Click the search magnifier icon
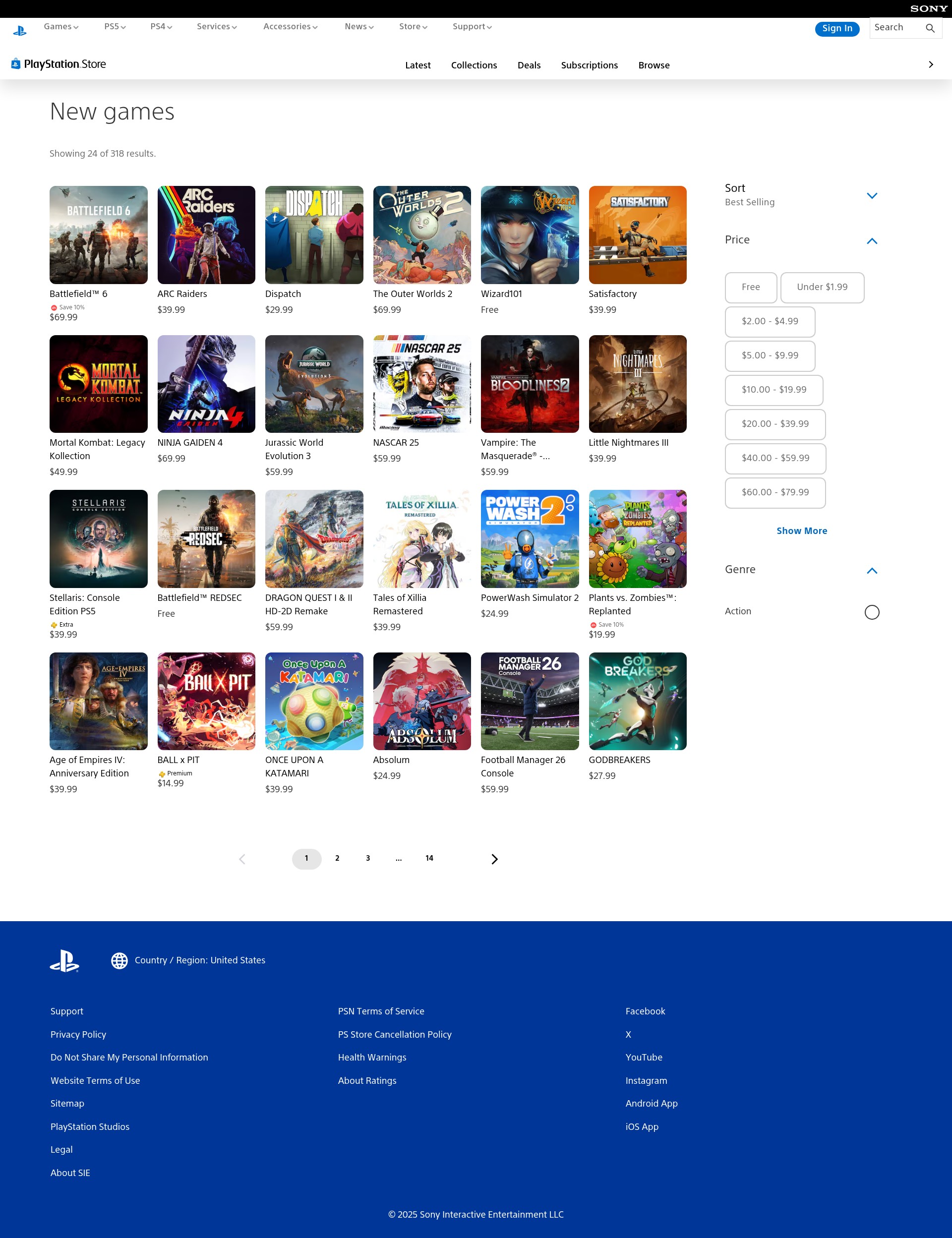 [x=930, y=28]
